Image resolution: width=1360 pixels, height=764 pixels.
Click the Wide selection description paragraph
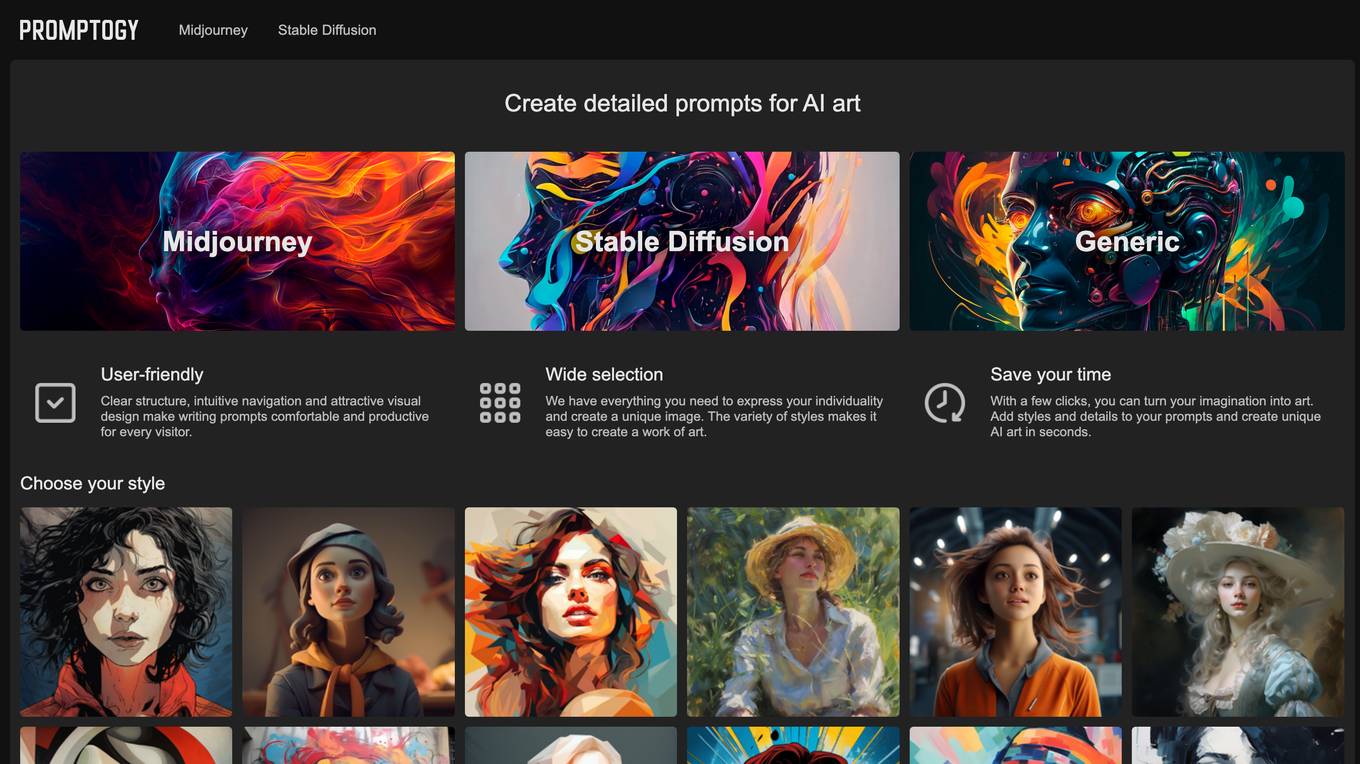(714, 416)
